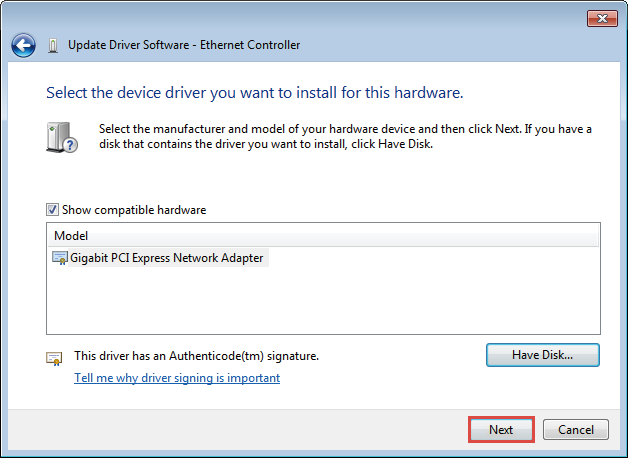Cancel the driver installation

pos(576,430)
